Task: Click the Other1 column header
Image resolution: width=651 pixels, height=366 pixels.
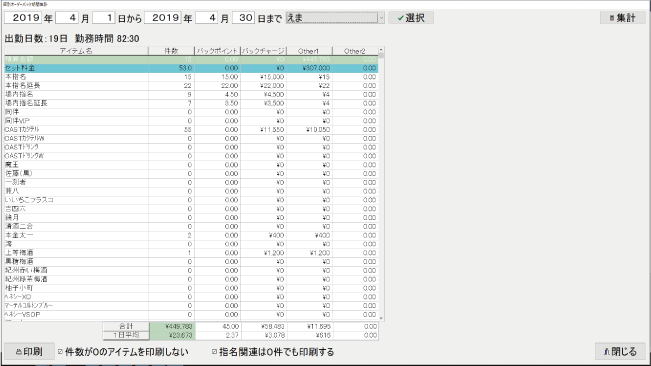Action: (309, 51)
